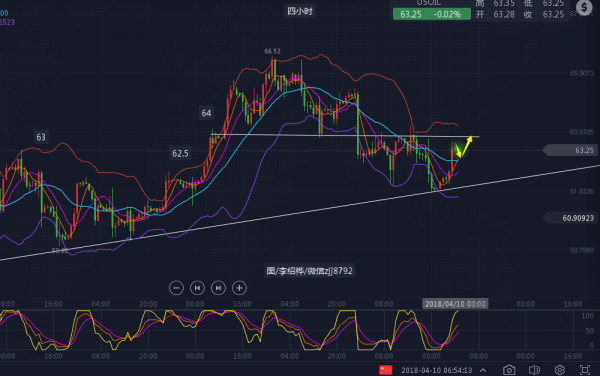Click the indicator scale value 50
This screenshot has width=600, height=376.
point(589,331)
